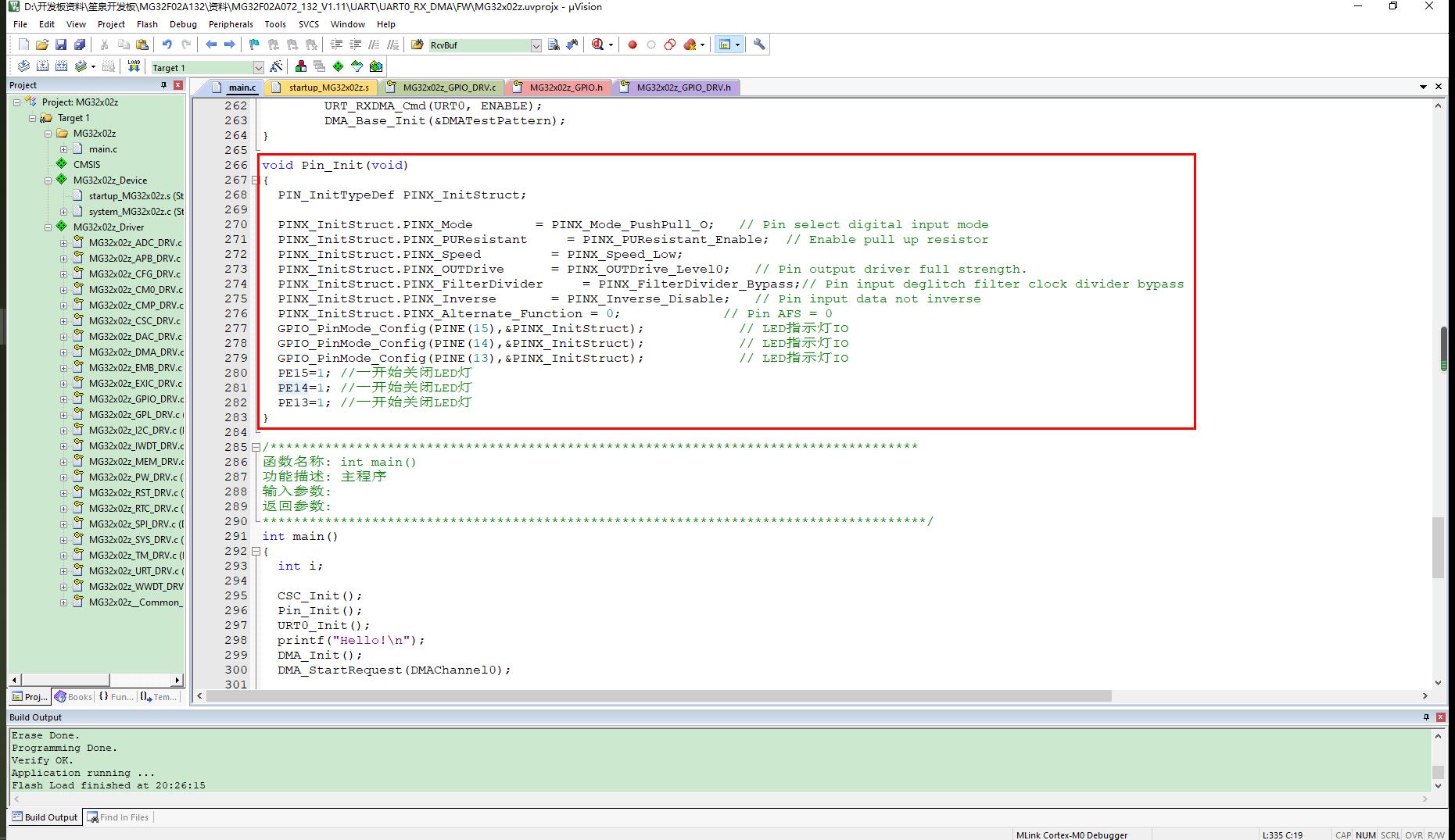Create a new file with the New icon
The height and width of the screenshot is (840, 1455).
[23, 45]
